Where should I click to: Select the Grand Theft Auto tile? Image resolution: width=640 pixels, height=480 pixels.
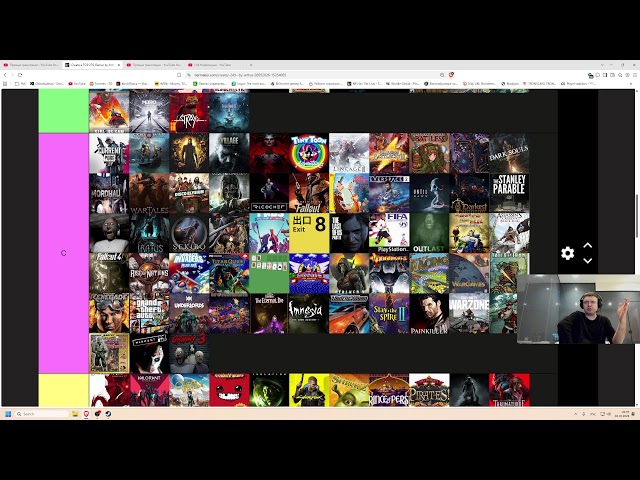click(x=149, y=313)
